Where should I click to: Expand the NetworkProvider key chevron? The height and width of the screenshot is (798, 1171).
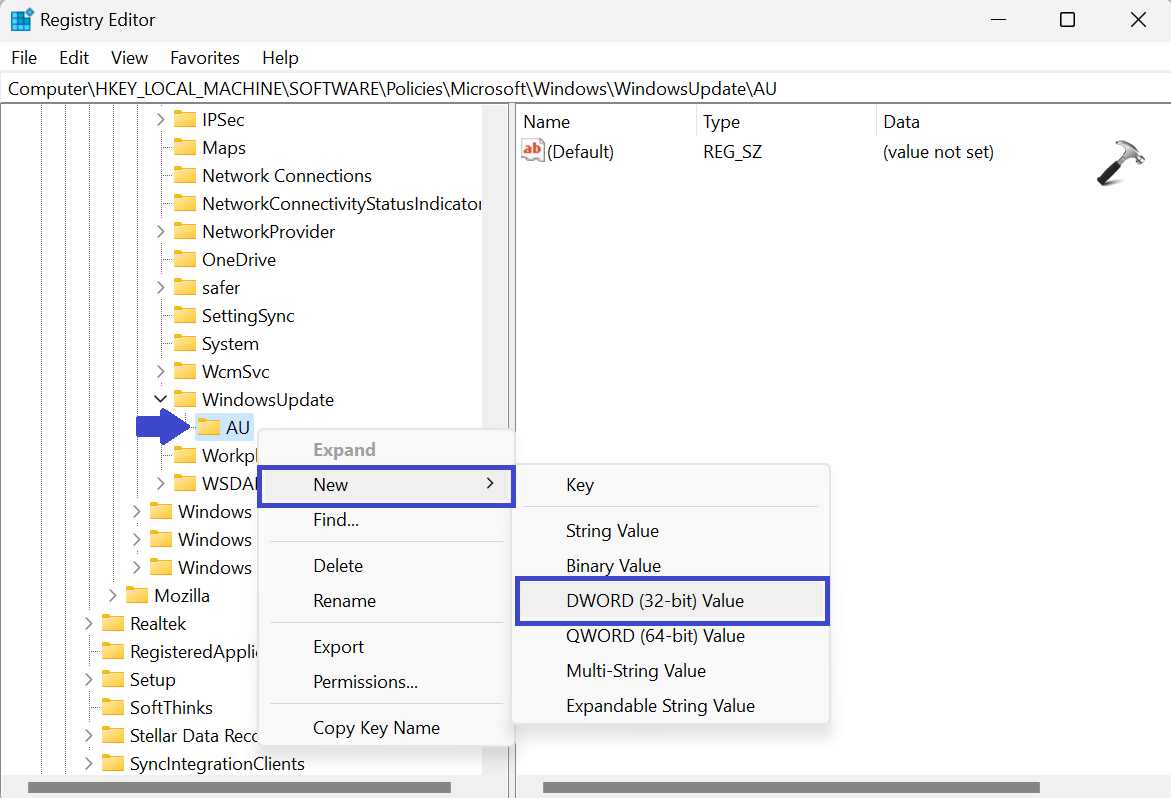click(x=161, y=231)
